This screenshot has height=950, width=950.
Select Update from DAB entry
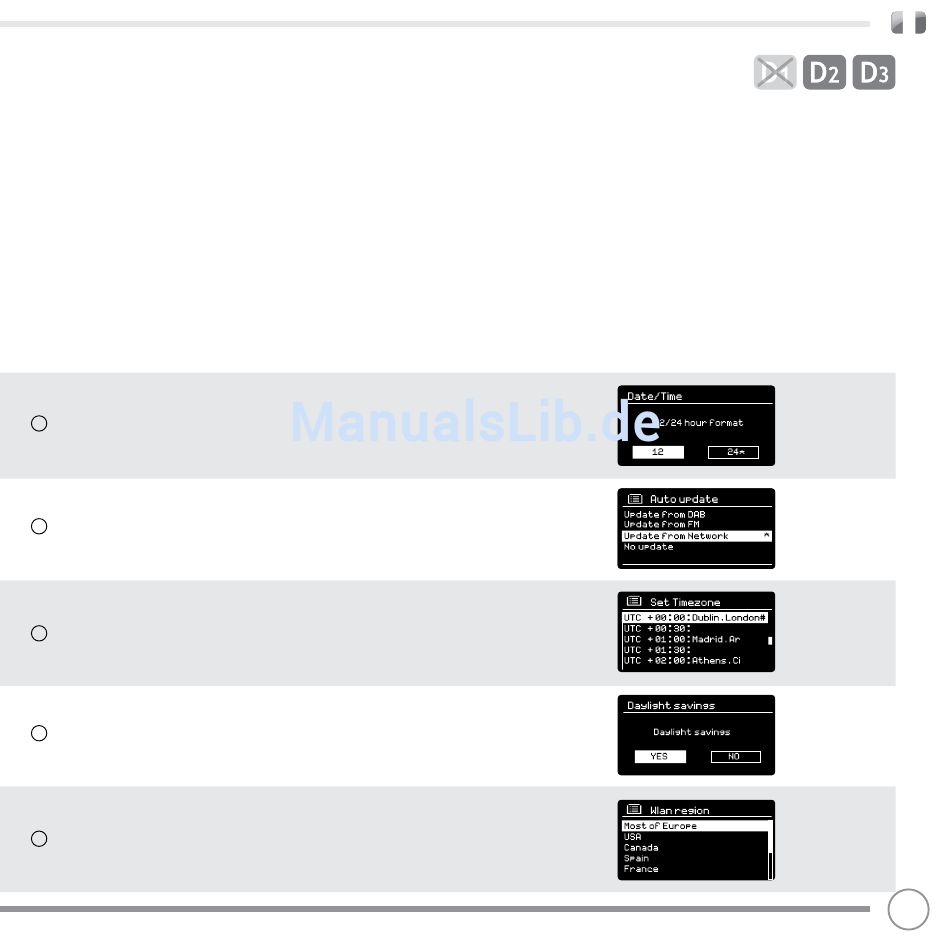click(665, 514)
